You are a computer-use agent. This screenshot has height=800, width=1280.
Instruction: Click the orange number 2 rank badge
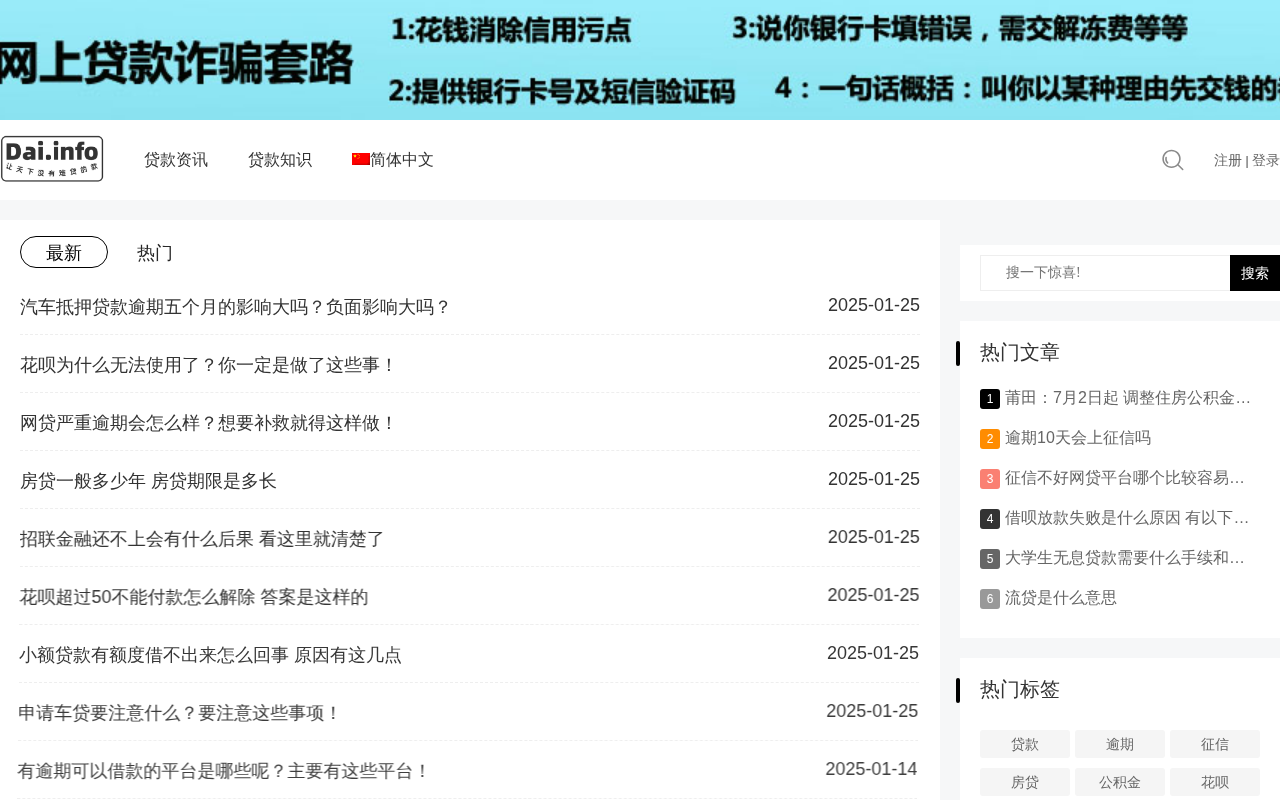pos(989,439)
